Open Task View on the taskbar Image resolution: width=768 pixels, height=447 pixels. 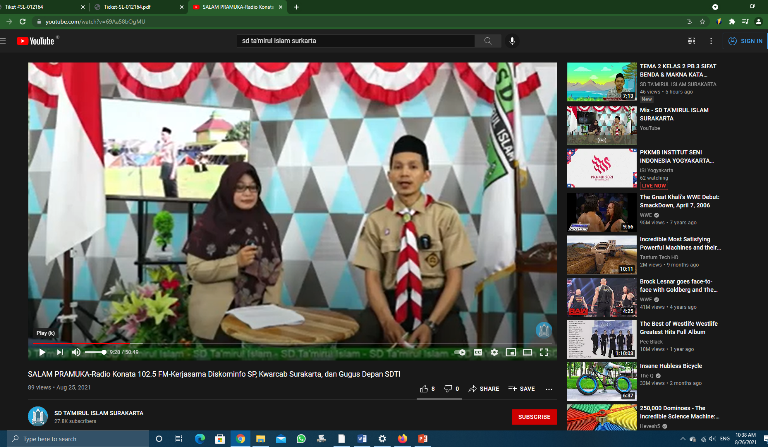pyautogui.click(x=179, y=439)
